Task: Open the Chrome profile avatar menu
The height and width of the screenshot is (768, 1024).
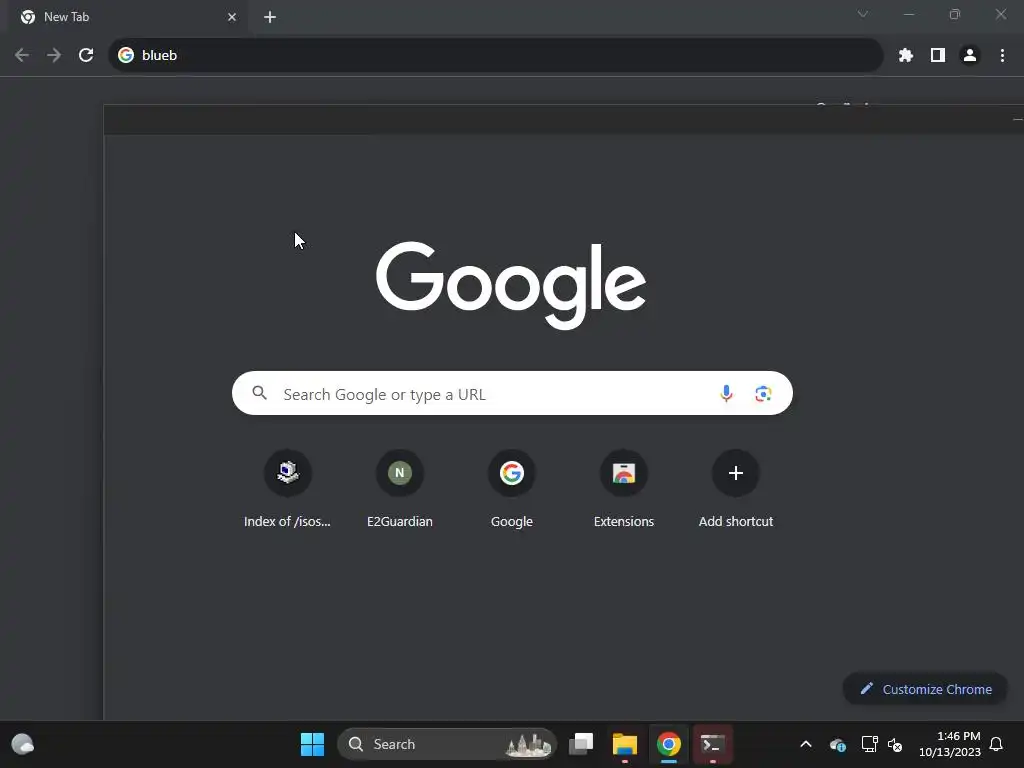Action: (x=970, y=56)
